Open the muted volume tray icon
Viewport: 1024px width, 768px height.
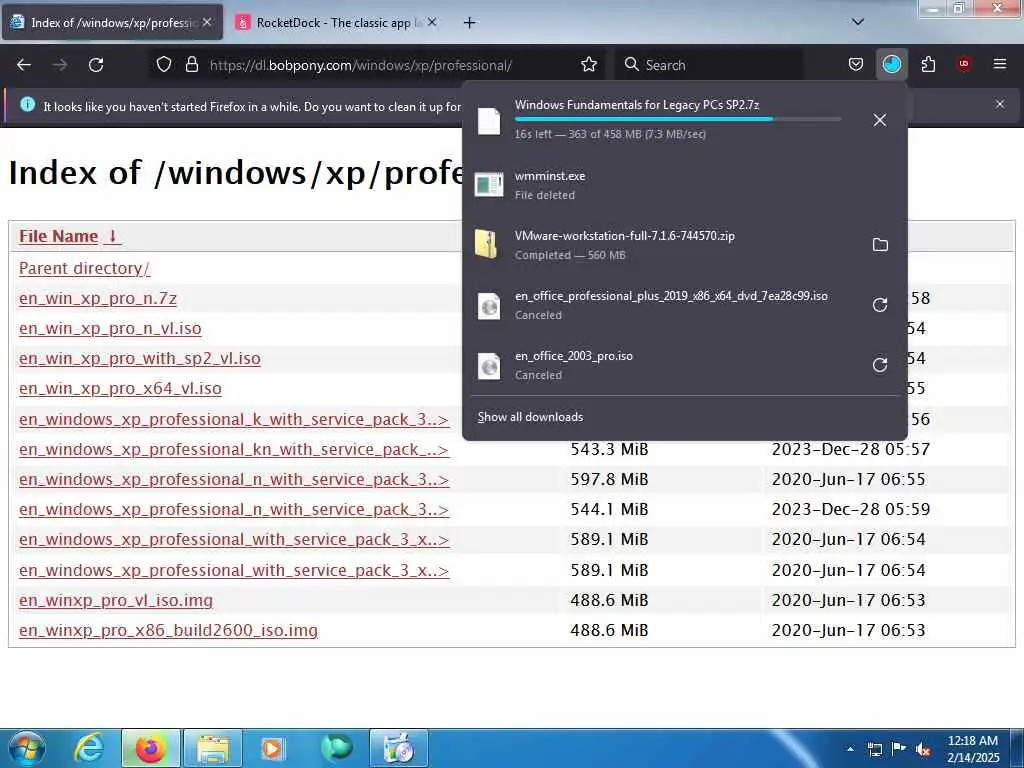[x=923, y=749]
